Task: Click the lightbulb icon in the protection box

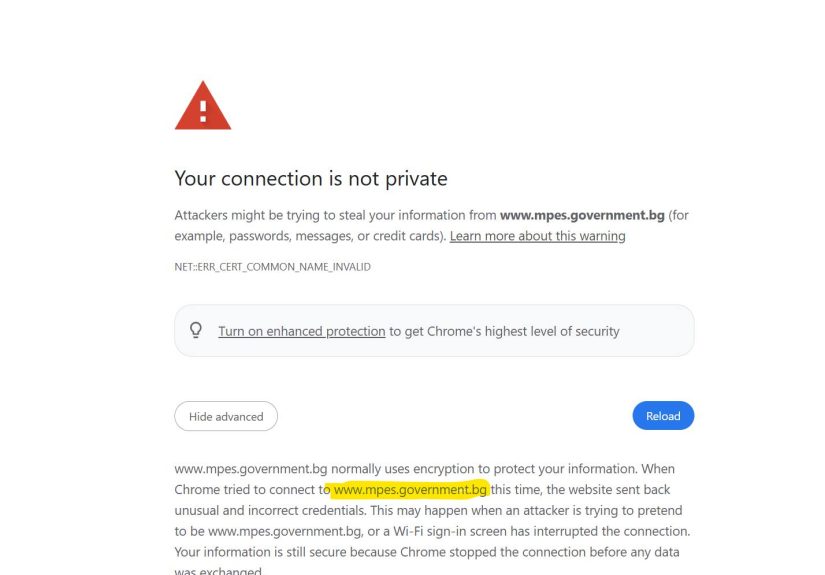Action: [x=196, y=330]
